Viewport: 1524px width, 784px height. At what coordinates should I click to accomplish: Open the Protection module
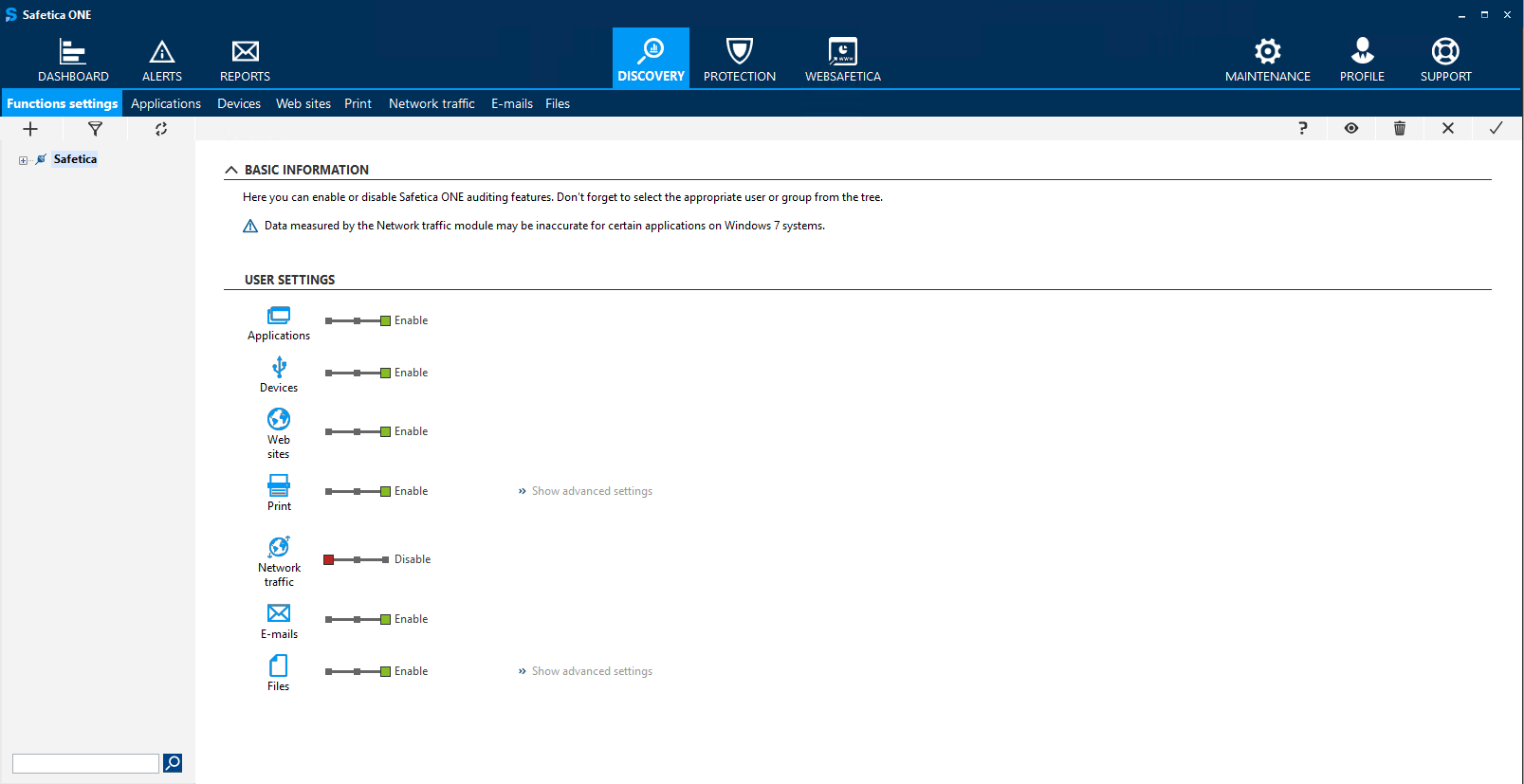(x=740, y=59)
